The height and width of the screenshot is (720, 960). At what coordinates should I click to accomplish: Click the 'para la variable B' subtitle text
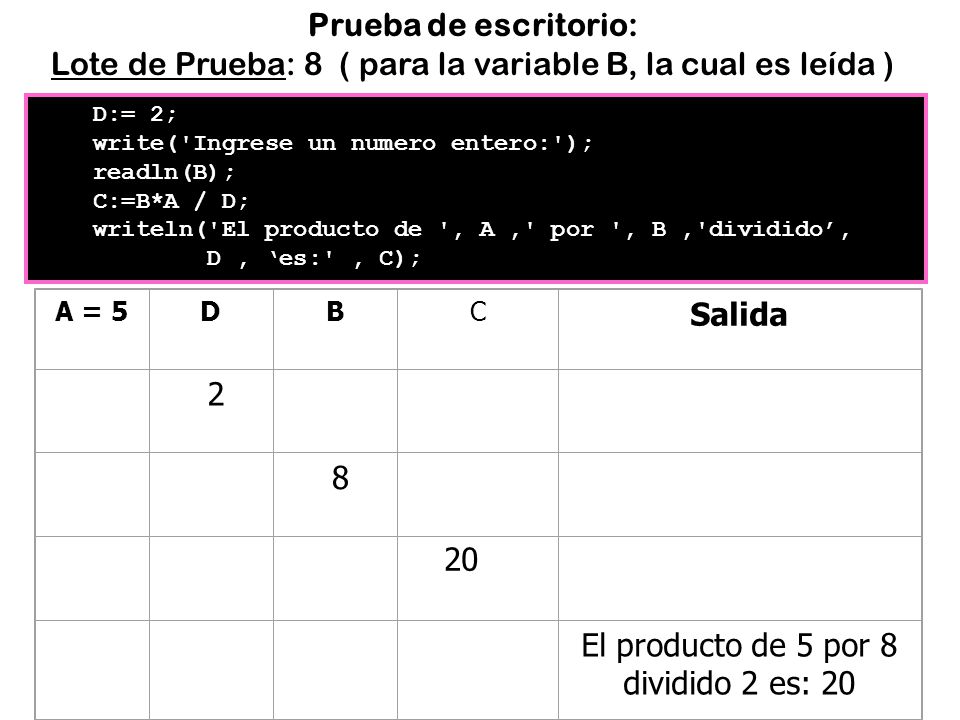(494, 65)
